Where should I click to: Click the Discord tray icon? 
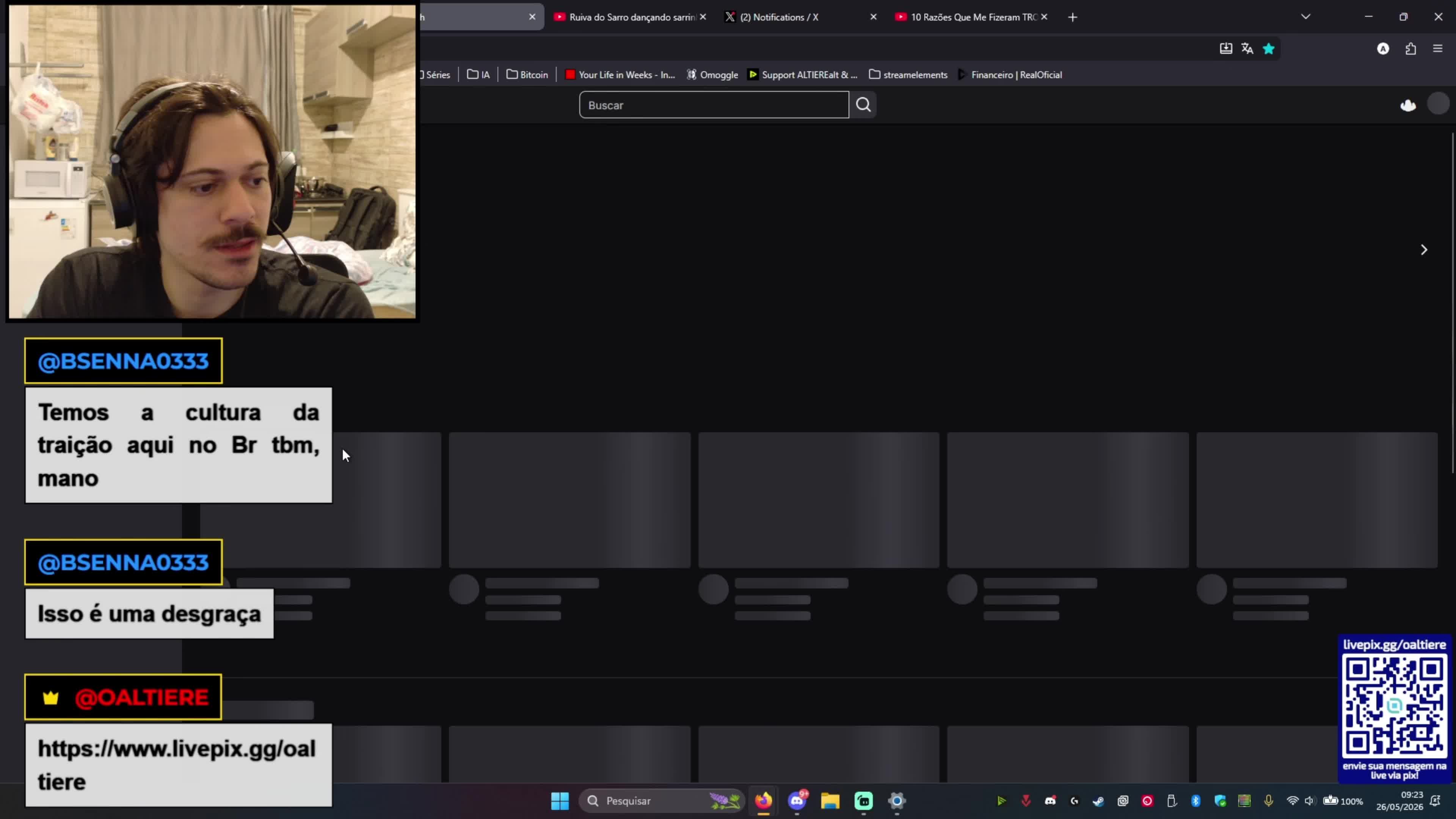coord(1050,800)
